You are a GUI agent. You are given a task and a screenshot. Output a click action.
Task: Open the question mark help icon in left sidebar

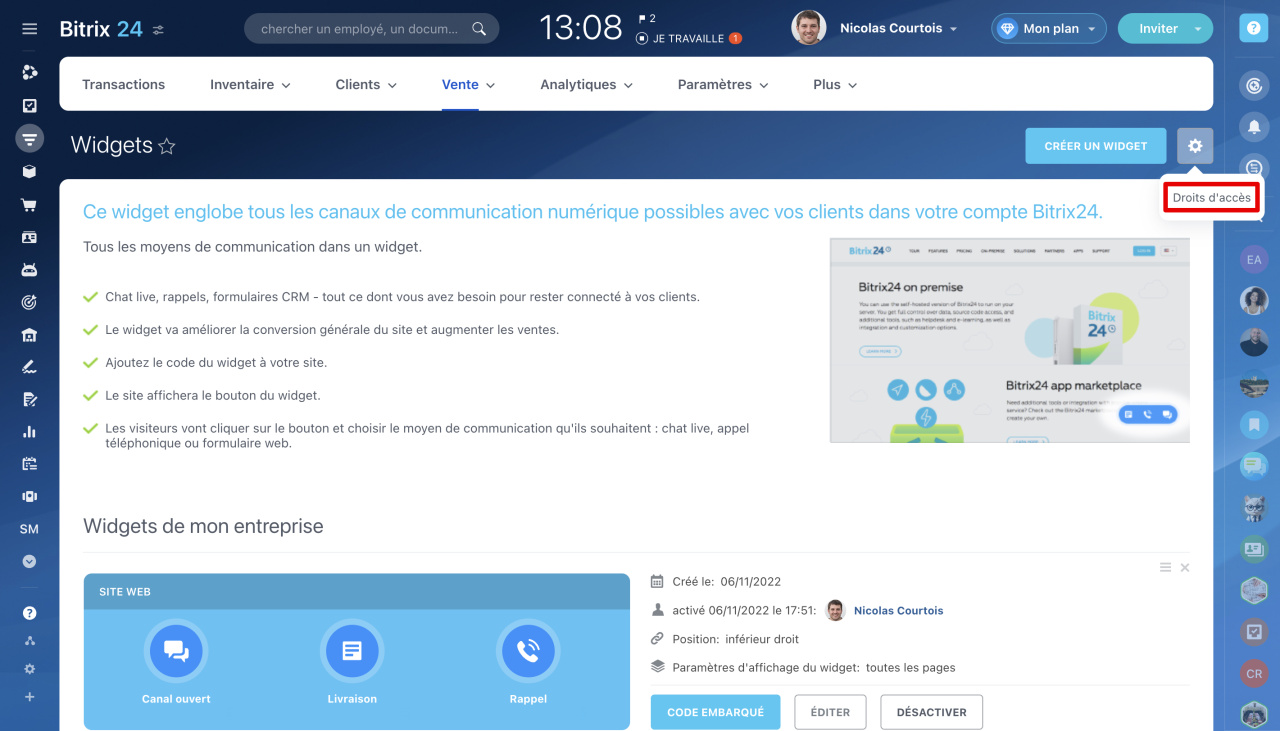coord(29,613)
